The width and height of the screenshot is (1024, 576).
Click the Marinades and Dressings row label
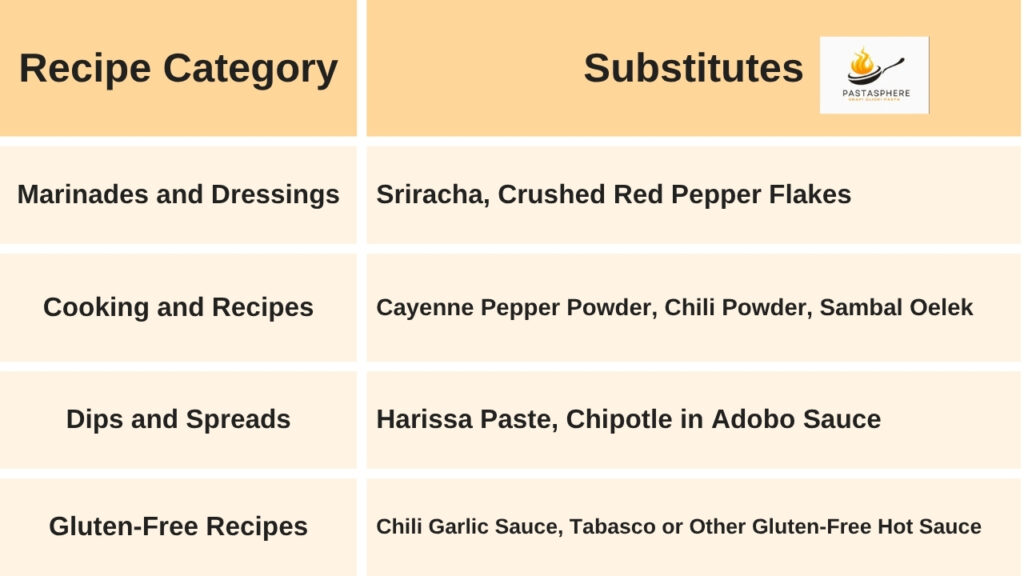(x=178, y=195)
